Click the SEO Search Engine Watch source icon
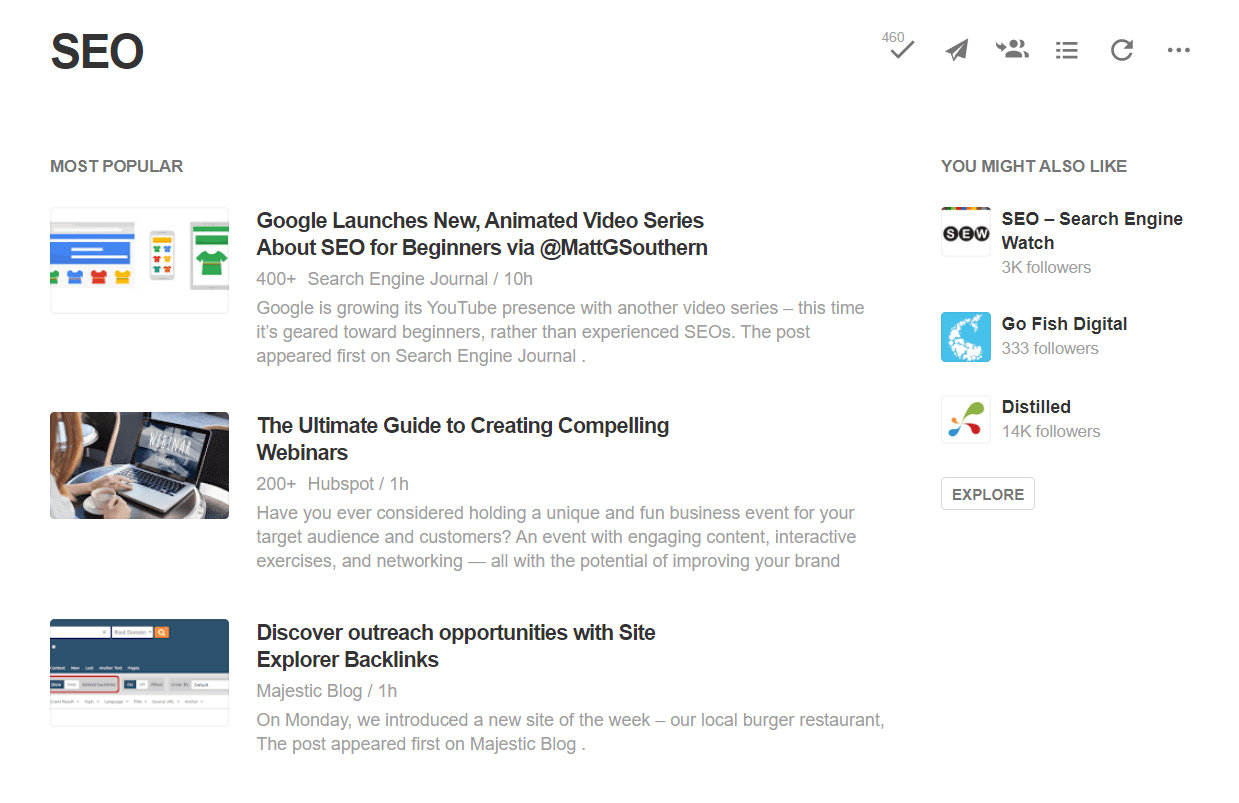This screenshot has height=803, width=1239. pyautogui.click(x=965, y=231)
